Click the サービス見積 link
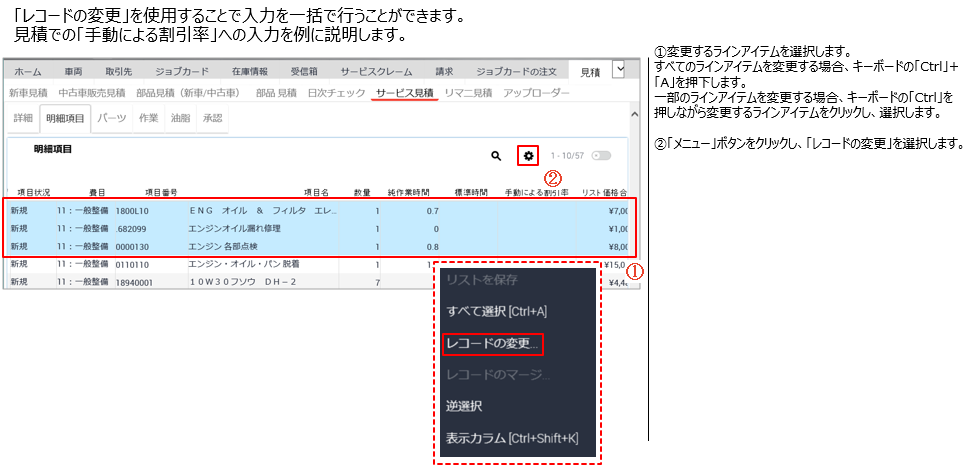 [x=405, y=93]
